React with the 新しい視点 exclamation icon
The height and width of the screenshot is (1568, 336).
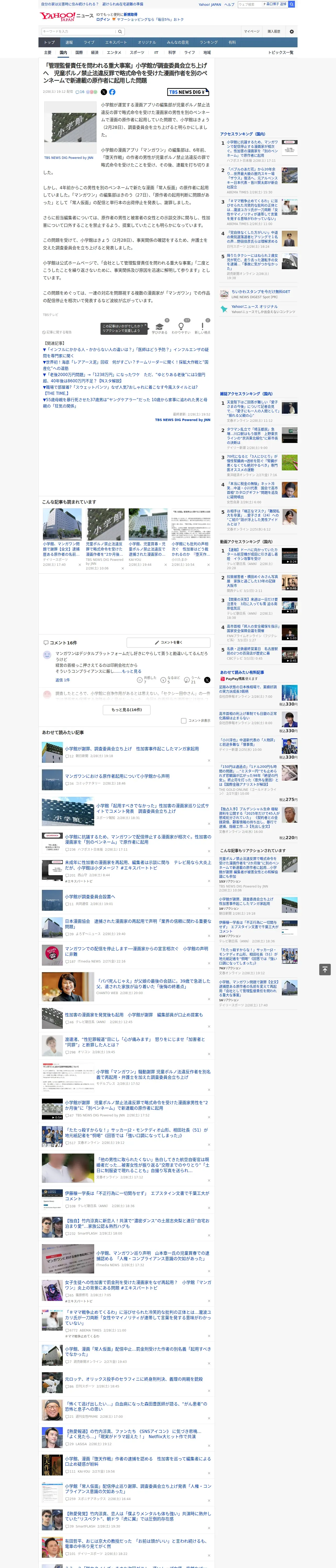click(x=203, y=326)
